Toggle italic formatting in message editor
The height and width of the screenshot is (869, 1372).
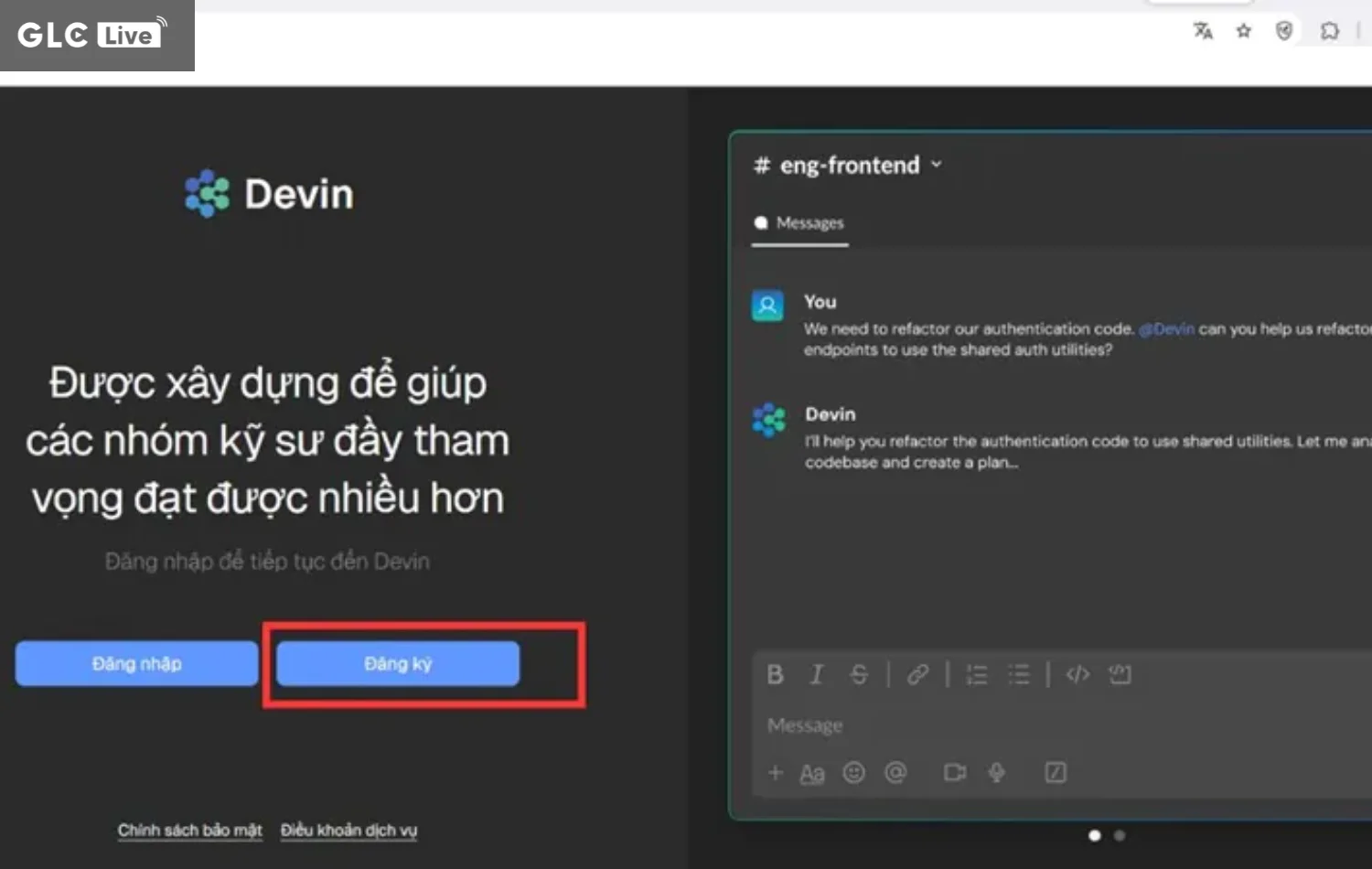coord(816,674)
